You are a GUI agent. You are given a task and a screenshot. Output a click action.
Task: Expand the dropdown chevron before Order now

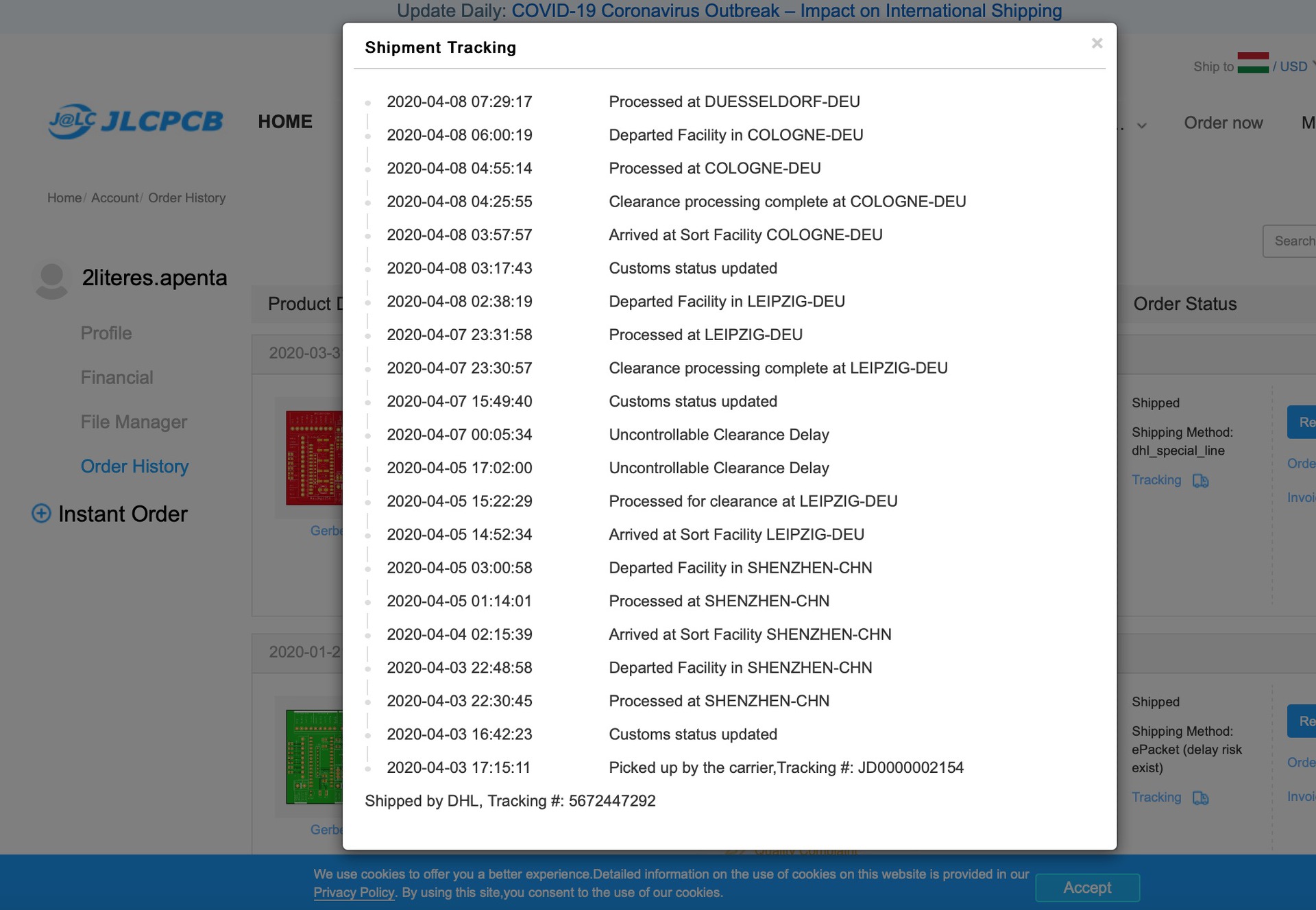(x=1142, y=125)
